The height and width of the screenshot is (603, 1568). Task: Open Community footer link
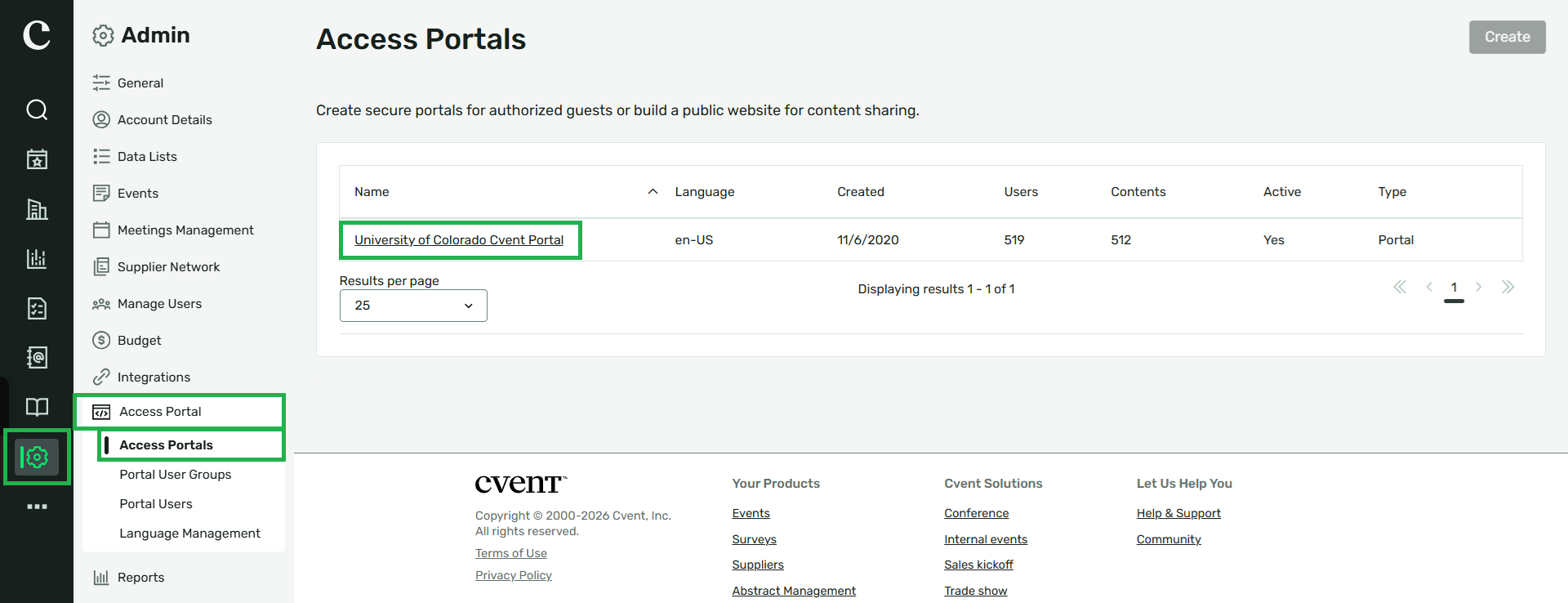(x=1169, y=539)
